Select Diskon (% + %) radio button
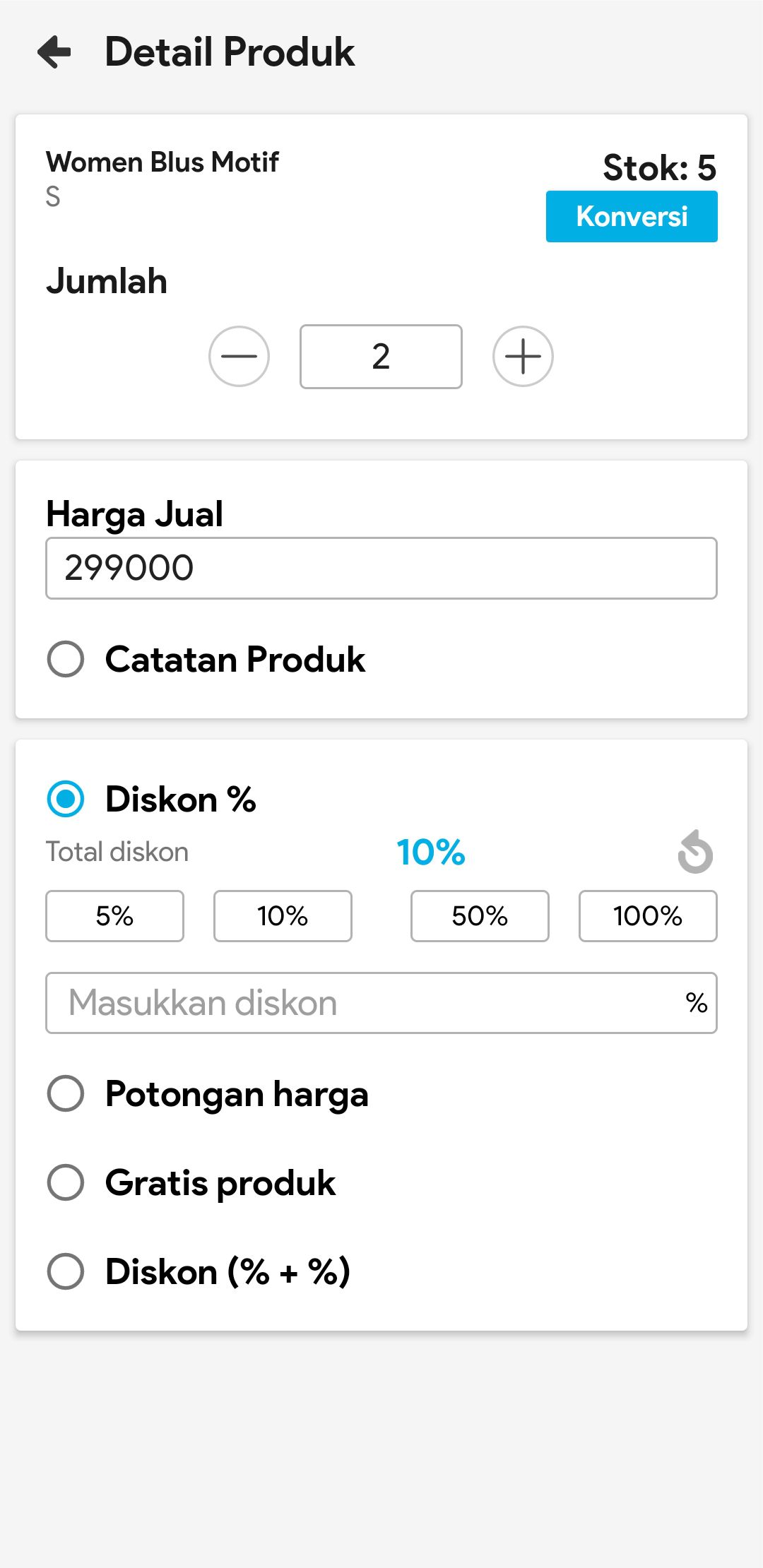 pos(66,1271)
